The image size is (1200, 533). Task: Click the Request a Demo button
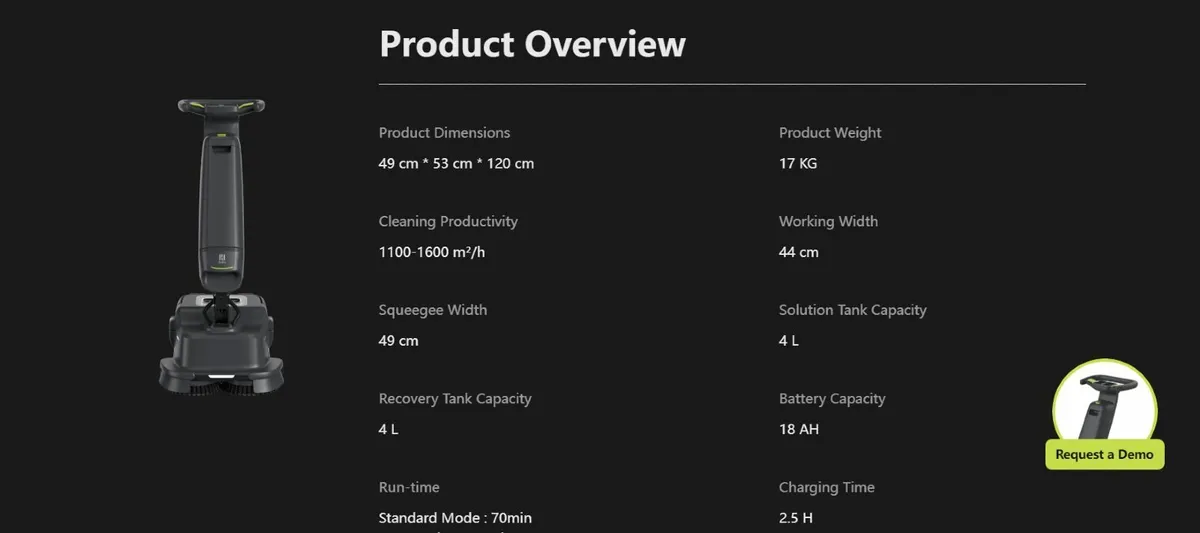point(1104,454)
